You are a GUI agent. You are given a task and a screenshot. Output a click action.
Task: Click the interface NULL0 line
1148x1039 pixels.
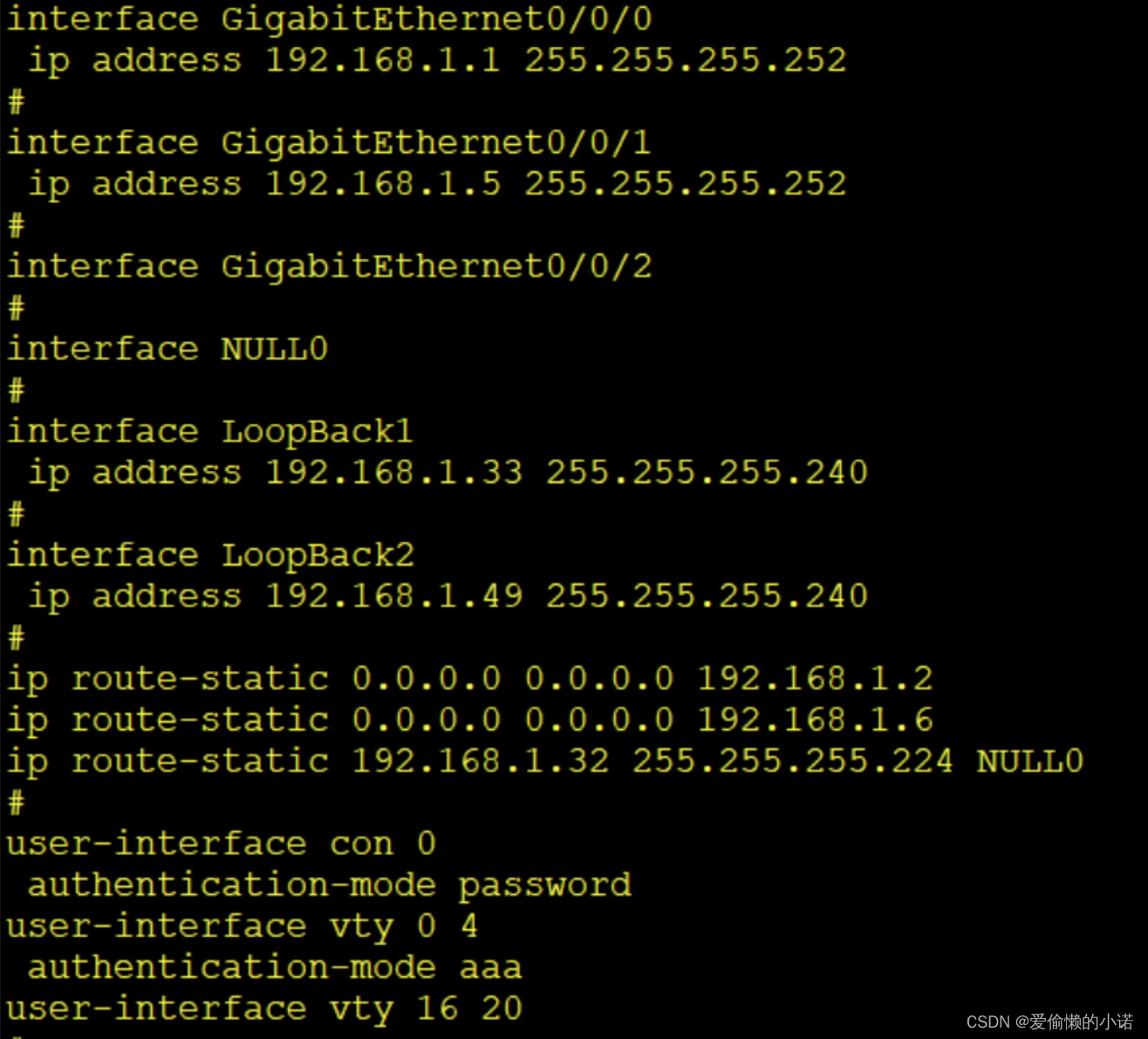167,350
